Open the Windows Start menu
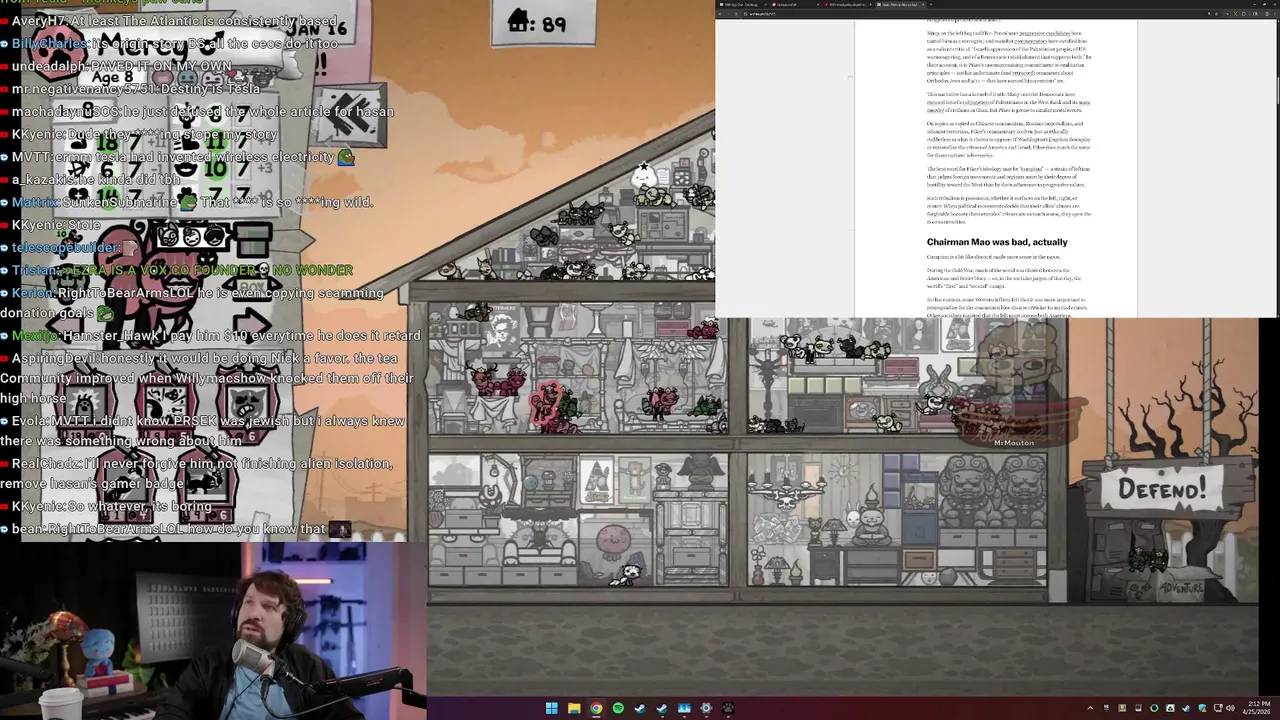 (x=551, y=708)
